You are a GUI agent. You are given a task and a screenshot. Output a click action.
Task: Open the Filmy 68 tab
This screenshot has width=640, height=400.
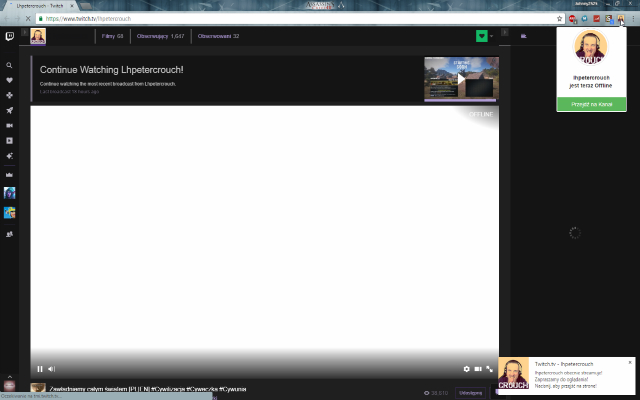coord(112,36)
